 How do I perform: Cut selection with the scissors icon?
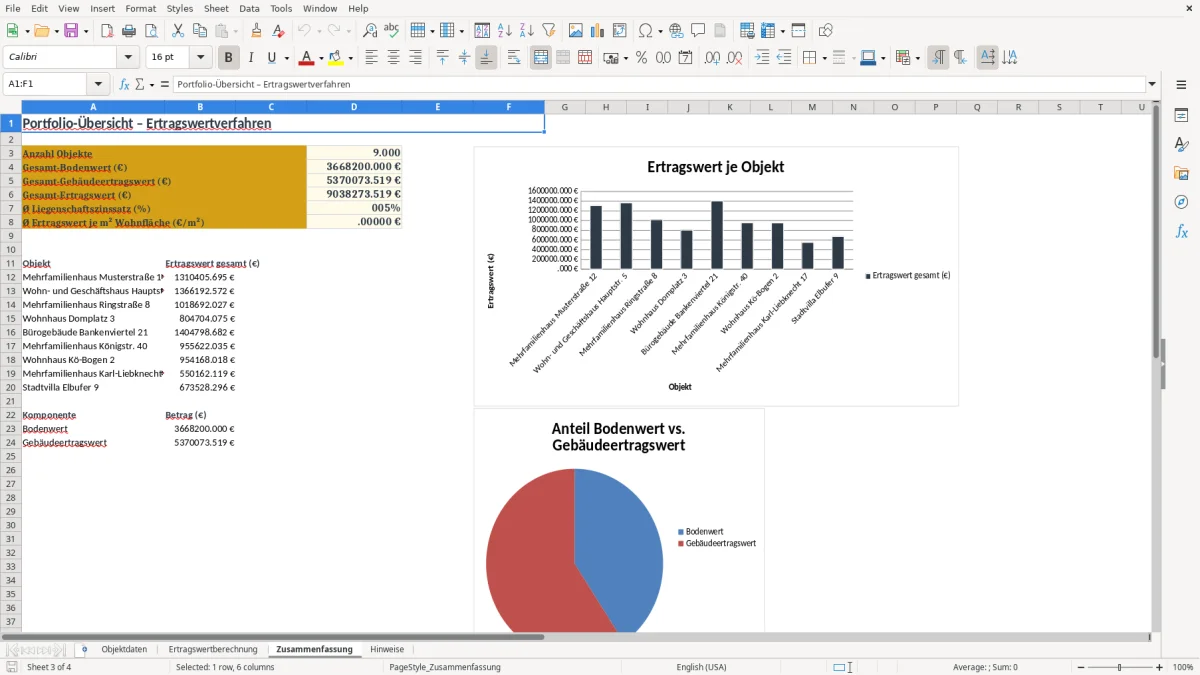point(177,31)
